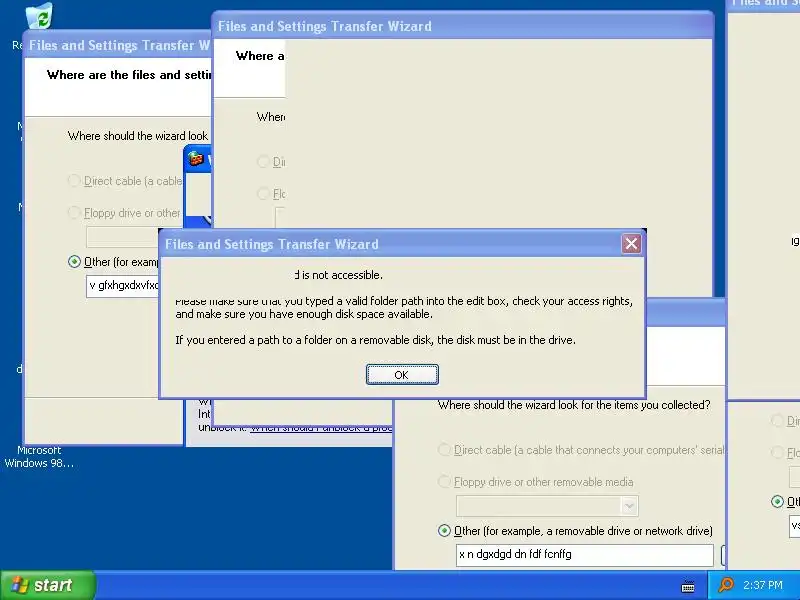Select Floppy drive radio in left wizard
The image size is (800, 600).
[x=74, y=212]
